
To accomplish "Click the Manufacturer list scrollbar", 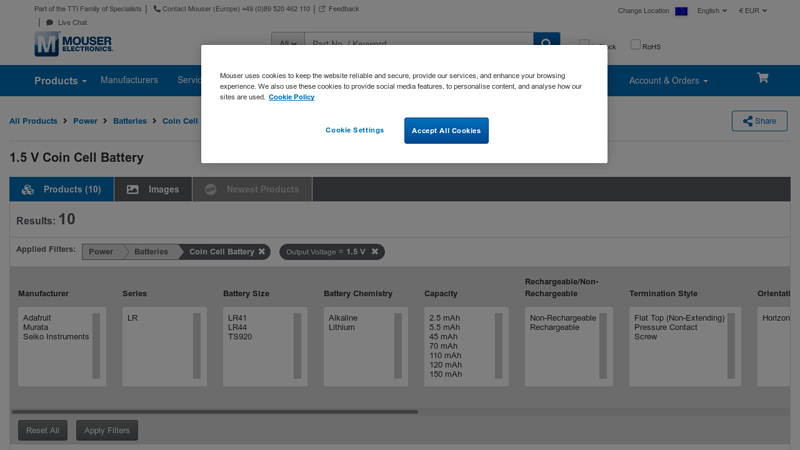I will [96, 346].
